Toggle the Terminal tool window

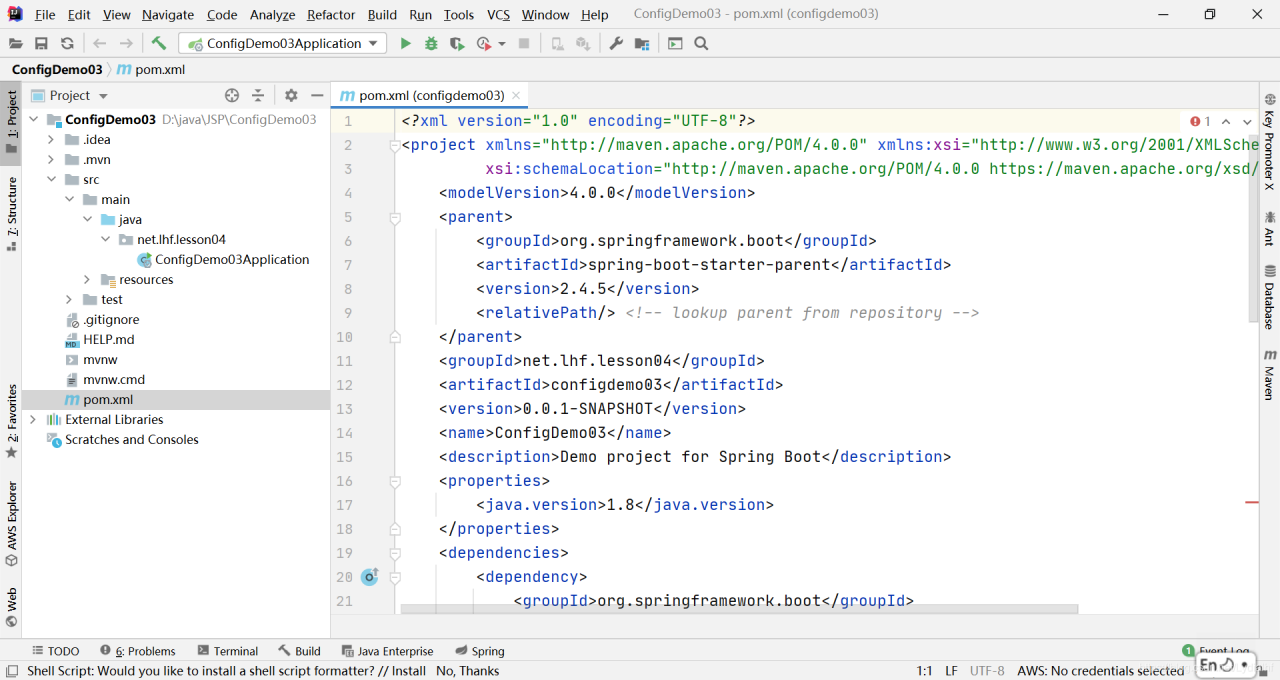(x=228, y=651)
